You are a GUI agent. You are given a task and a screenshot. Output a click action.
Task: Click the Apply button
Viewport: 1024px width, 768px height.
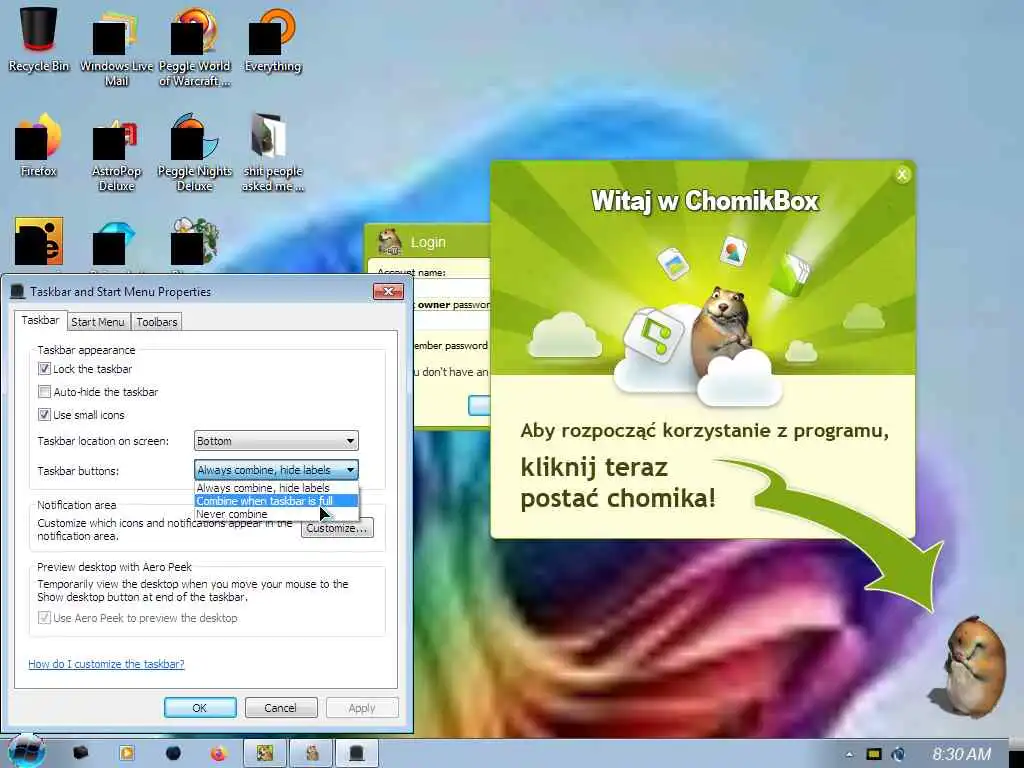[362, 708]
